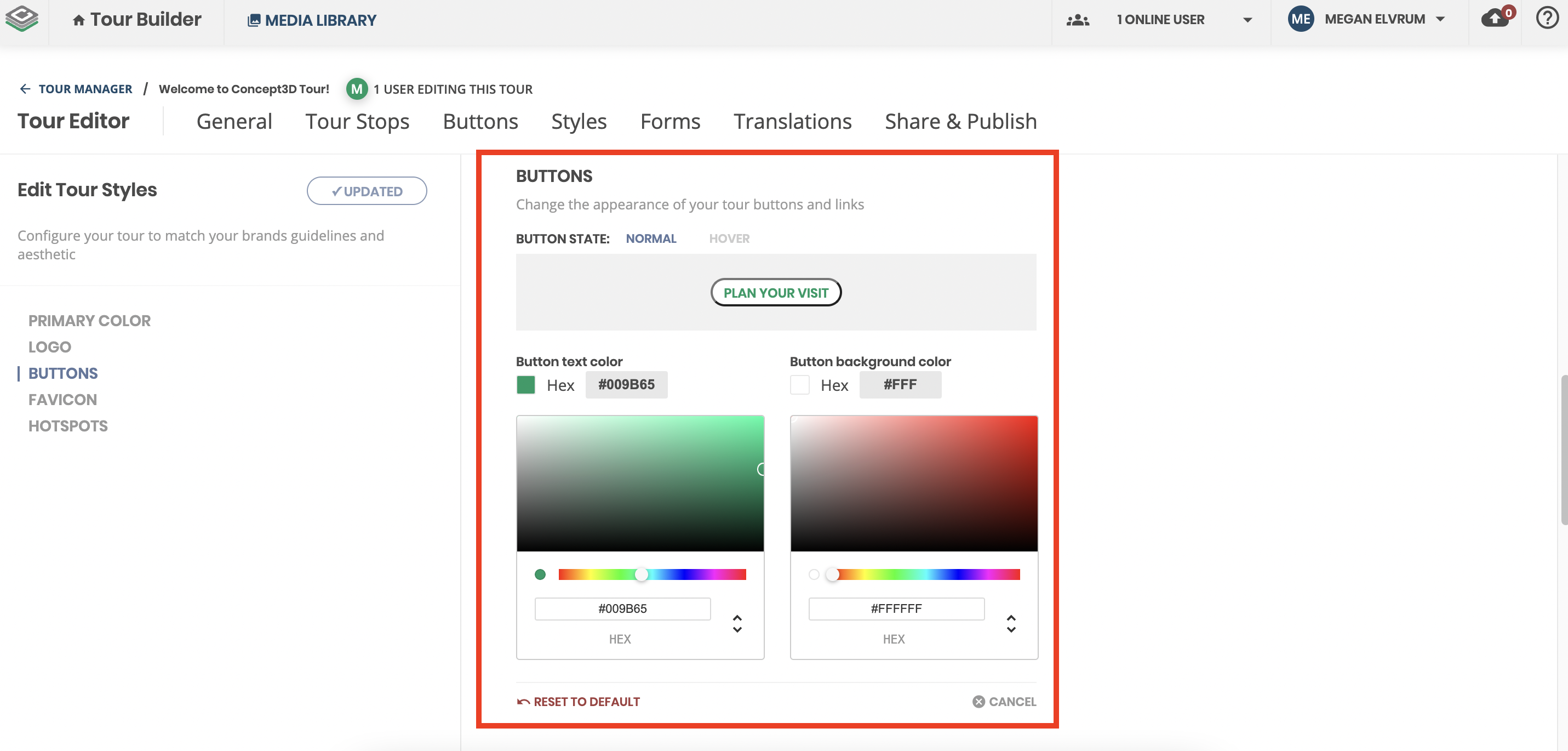Image resolution: width=1568 pixels, height=751 pixels.
Task: Click the Updated button
Action: 367,191
